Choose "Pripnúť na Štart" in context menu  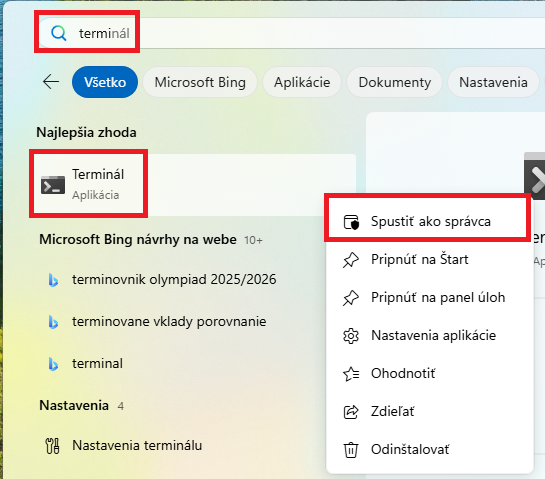(430, 260)
